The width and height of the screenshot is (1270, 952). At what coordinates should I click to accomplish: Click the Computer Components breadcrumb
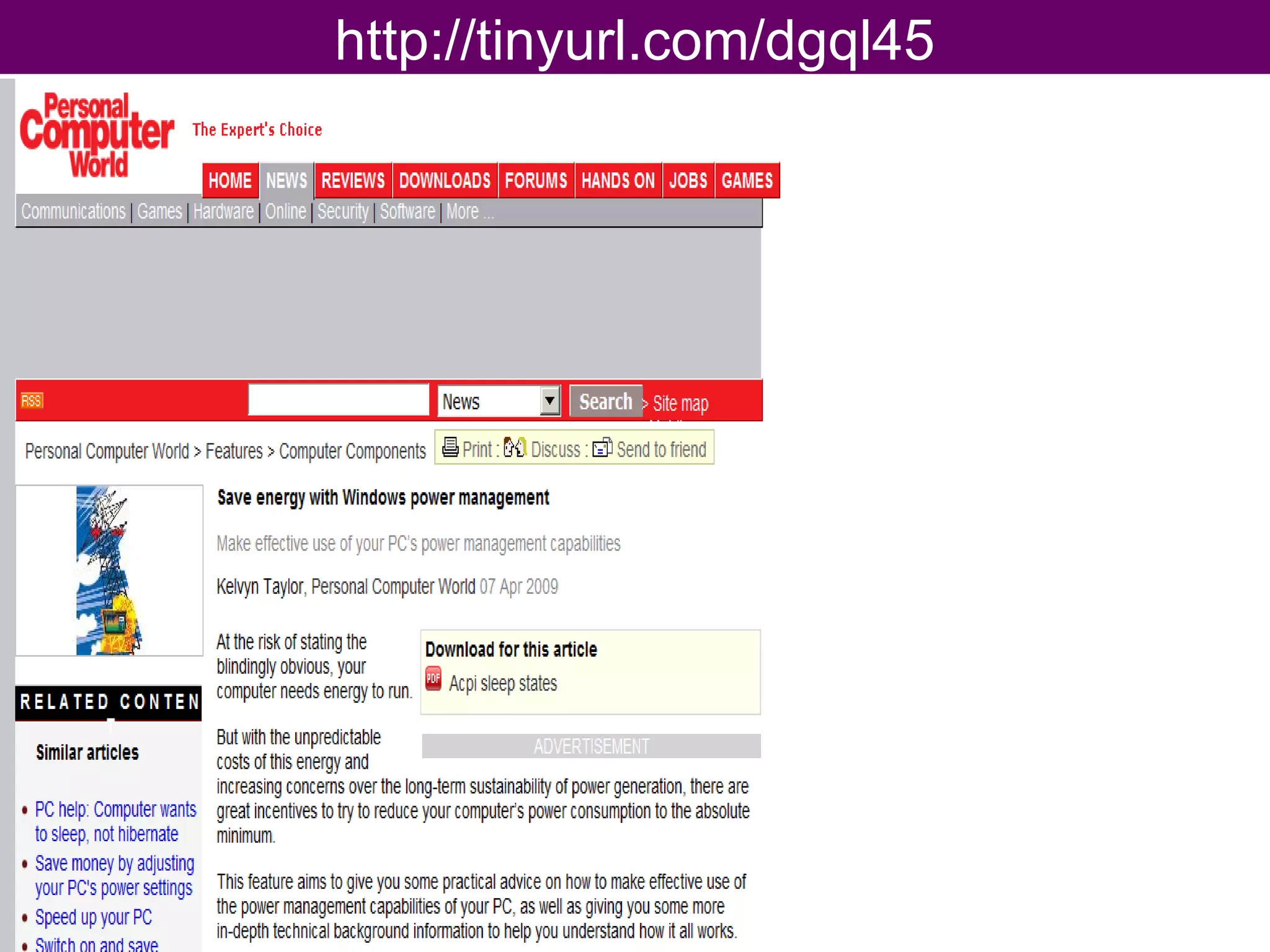coord(352,451)
